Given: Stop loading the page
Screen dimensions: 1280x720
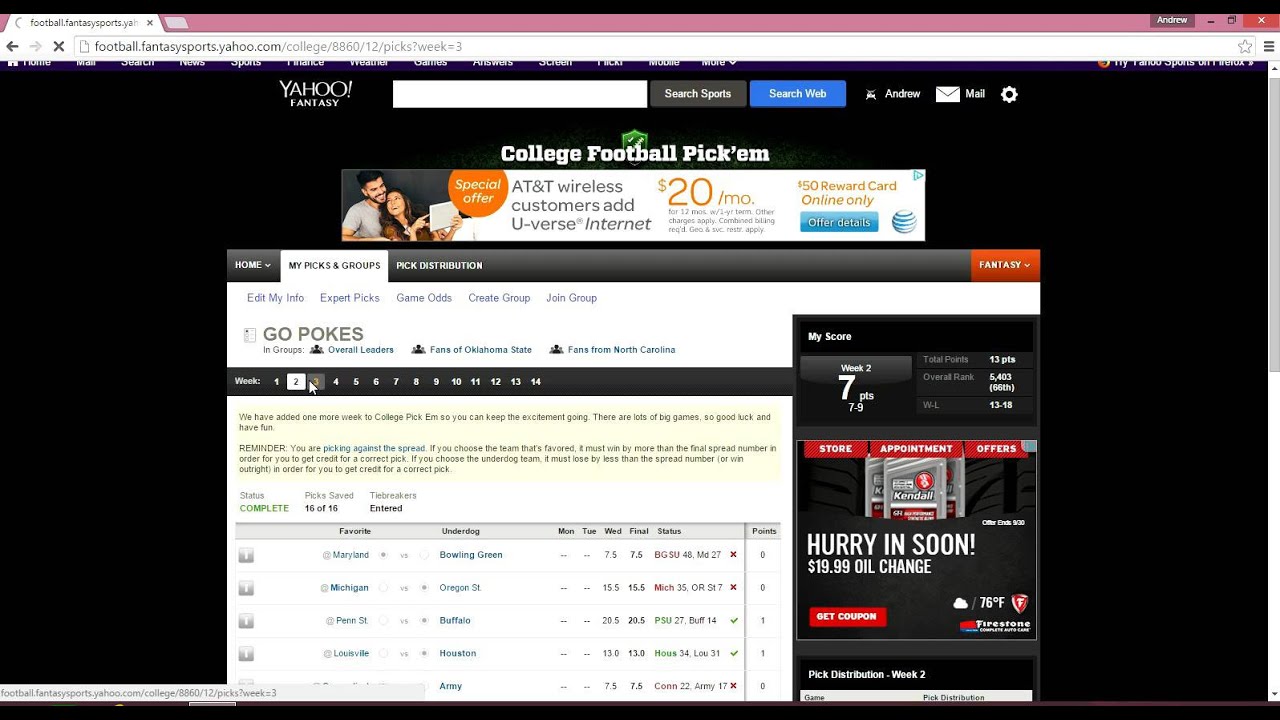Looking at the screenshot, I should pyautogui.click(x=59, y=46).
